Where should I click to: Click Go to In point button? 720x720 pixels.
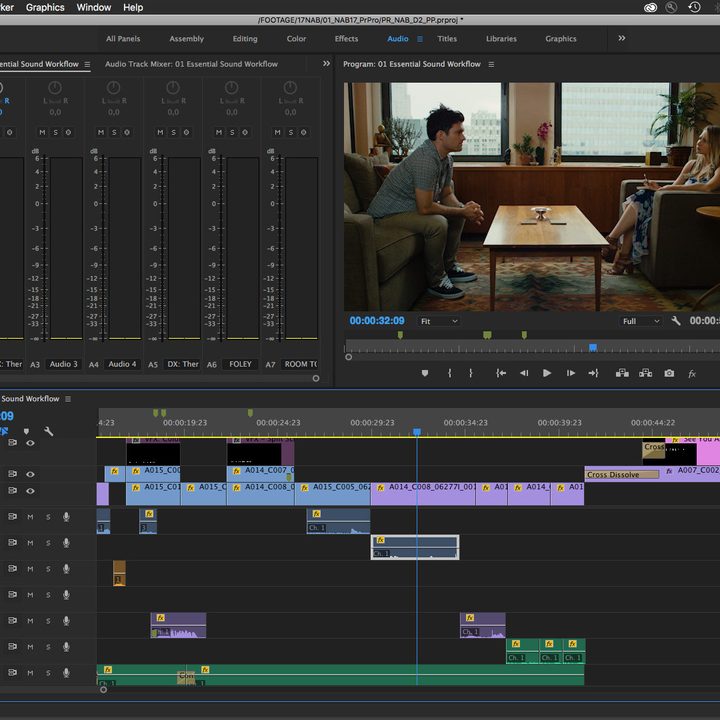[x=501, y=373]
